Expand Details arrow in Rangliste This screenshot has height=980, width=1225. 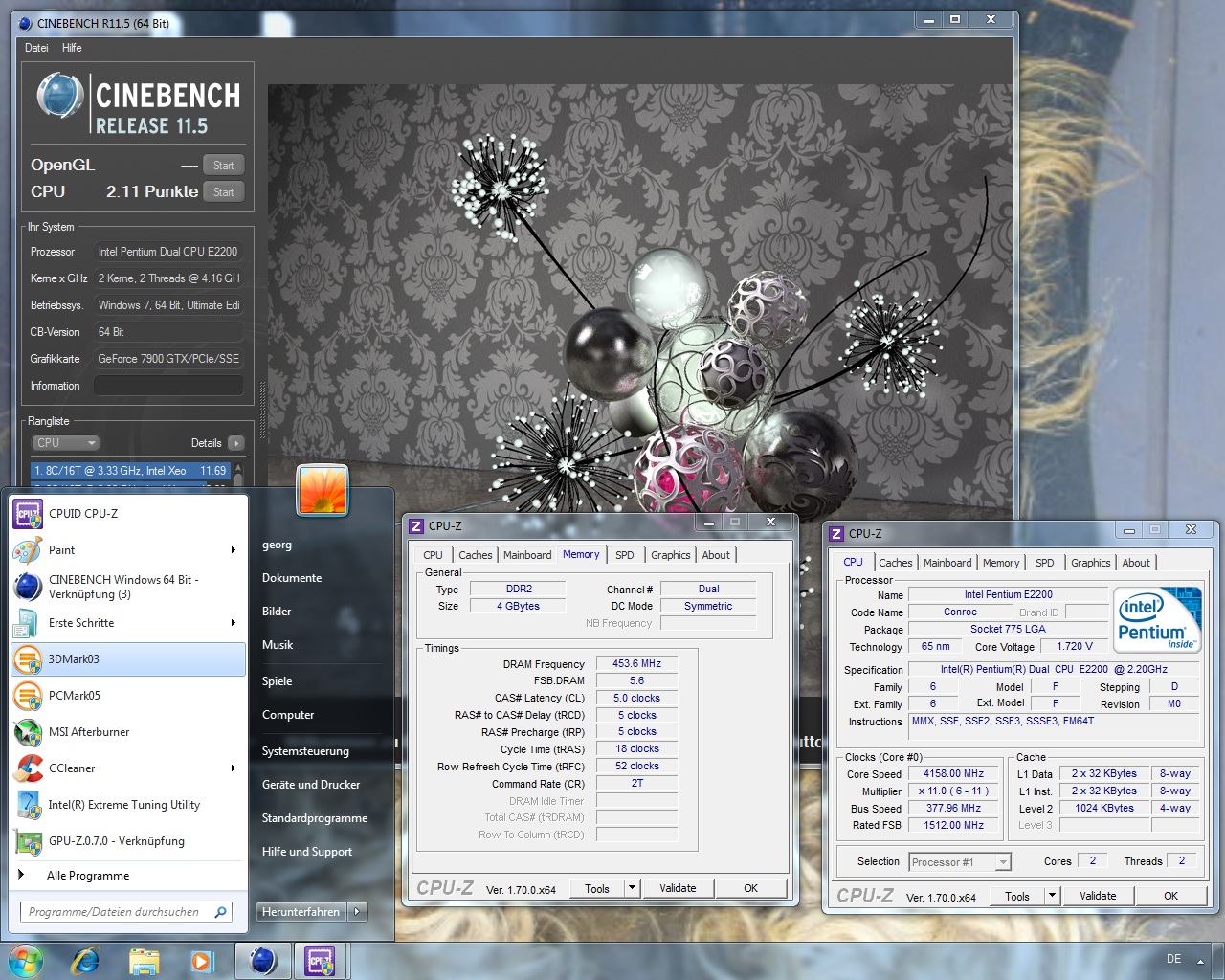click(x=236, y=443)
